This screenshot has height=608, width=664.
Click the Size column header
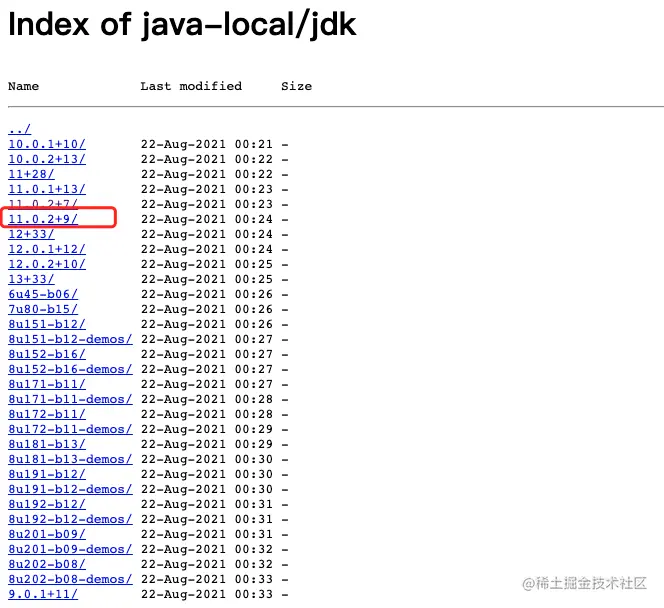296,86
